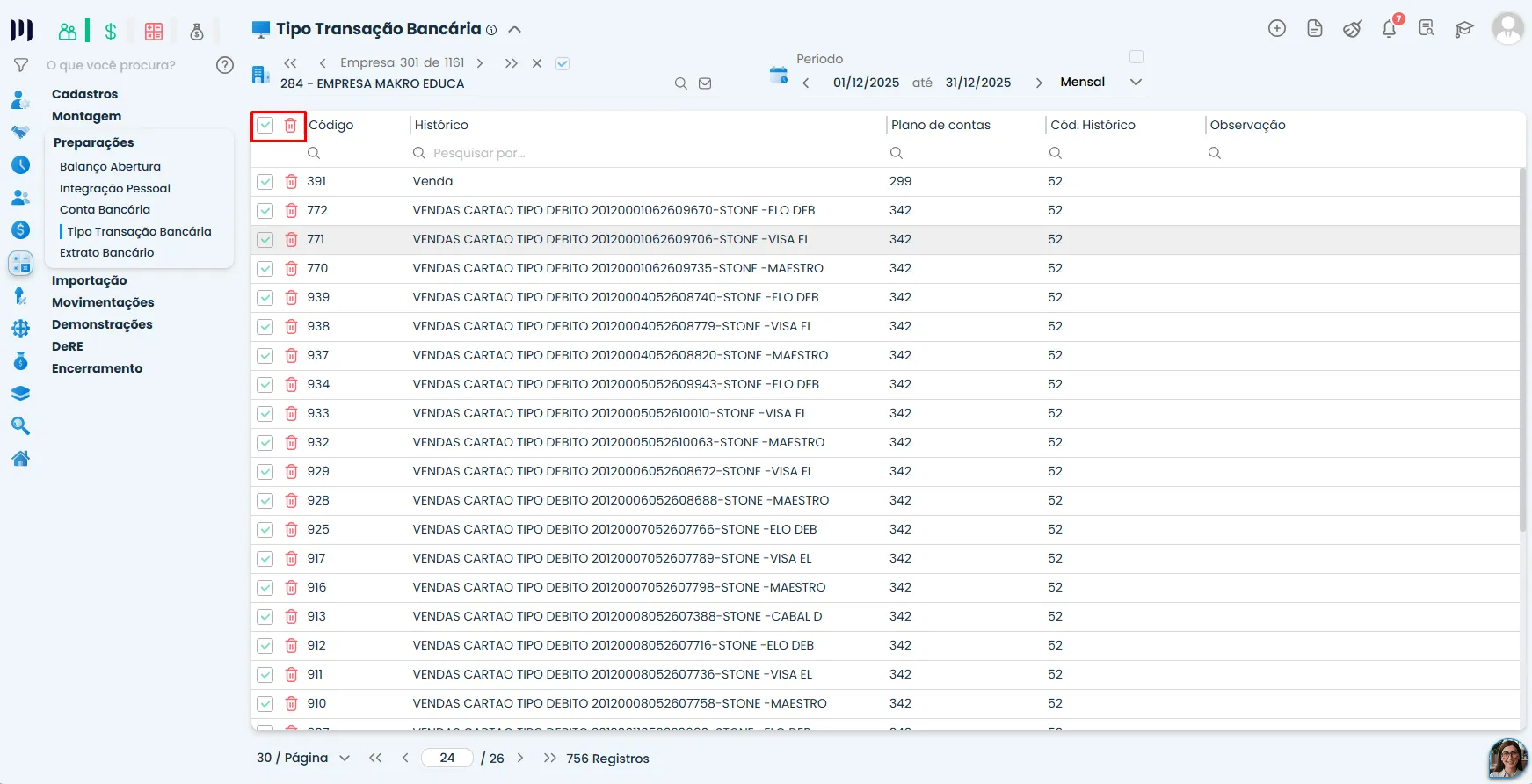Open the Mensal period dropdown

tap(1101, 82)
